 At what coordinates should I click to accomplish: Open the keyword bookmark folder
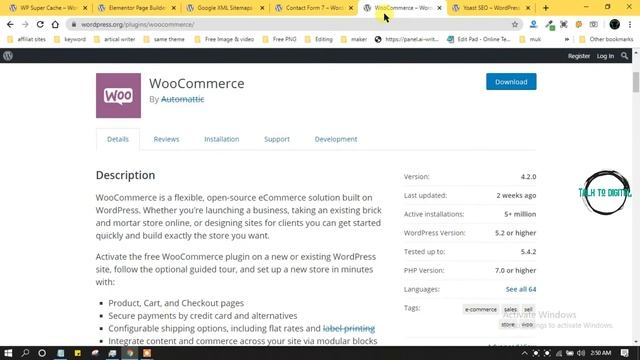coord(70,39)
